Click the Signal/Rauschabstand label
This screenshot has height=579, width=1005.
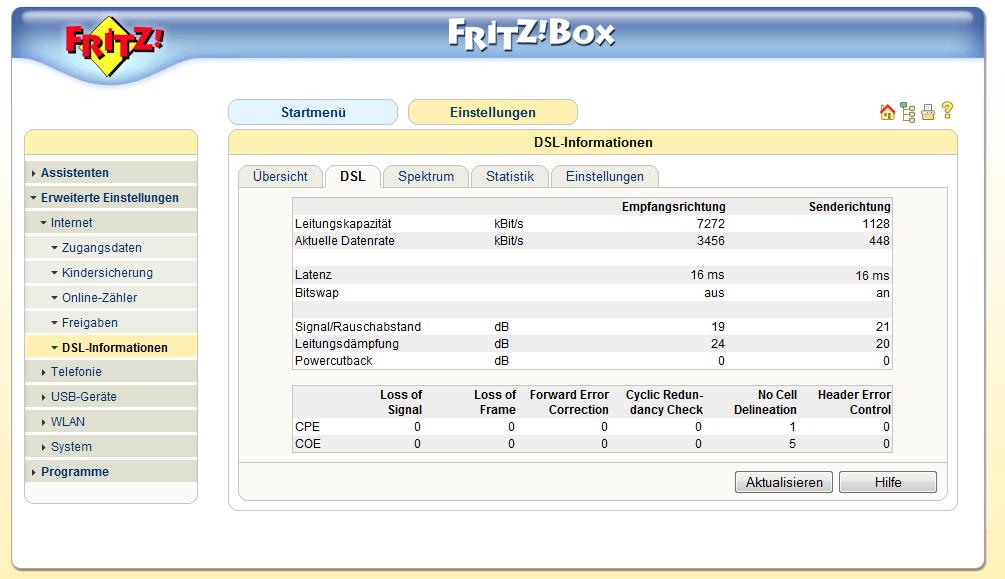click(358, 327)
